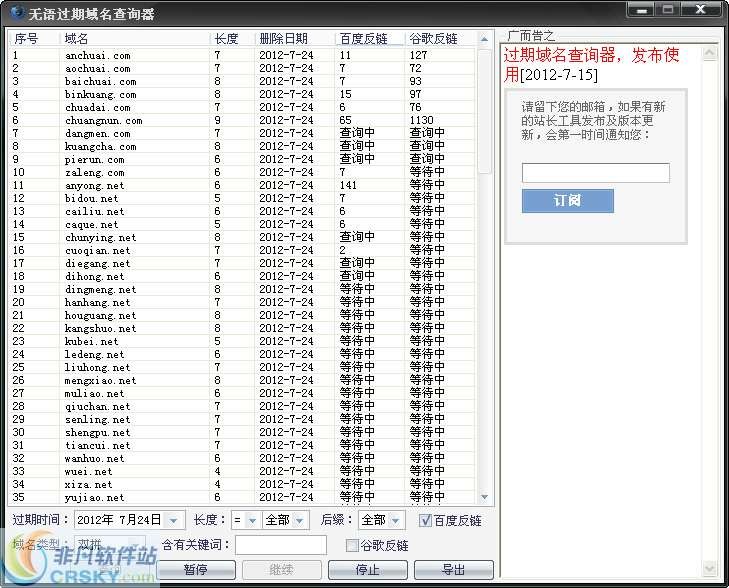
Task: Open the 域名类型 dropdown
Action: (x=135, y=544)
